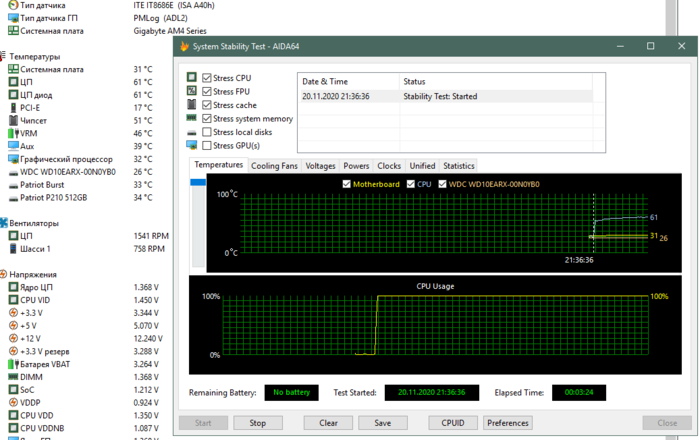Select the Temperatures tab
This screenshot has width=700, height=440.
click(219, 165)
